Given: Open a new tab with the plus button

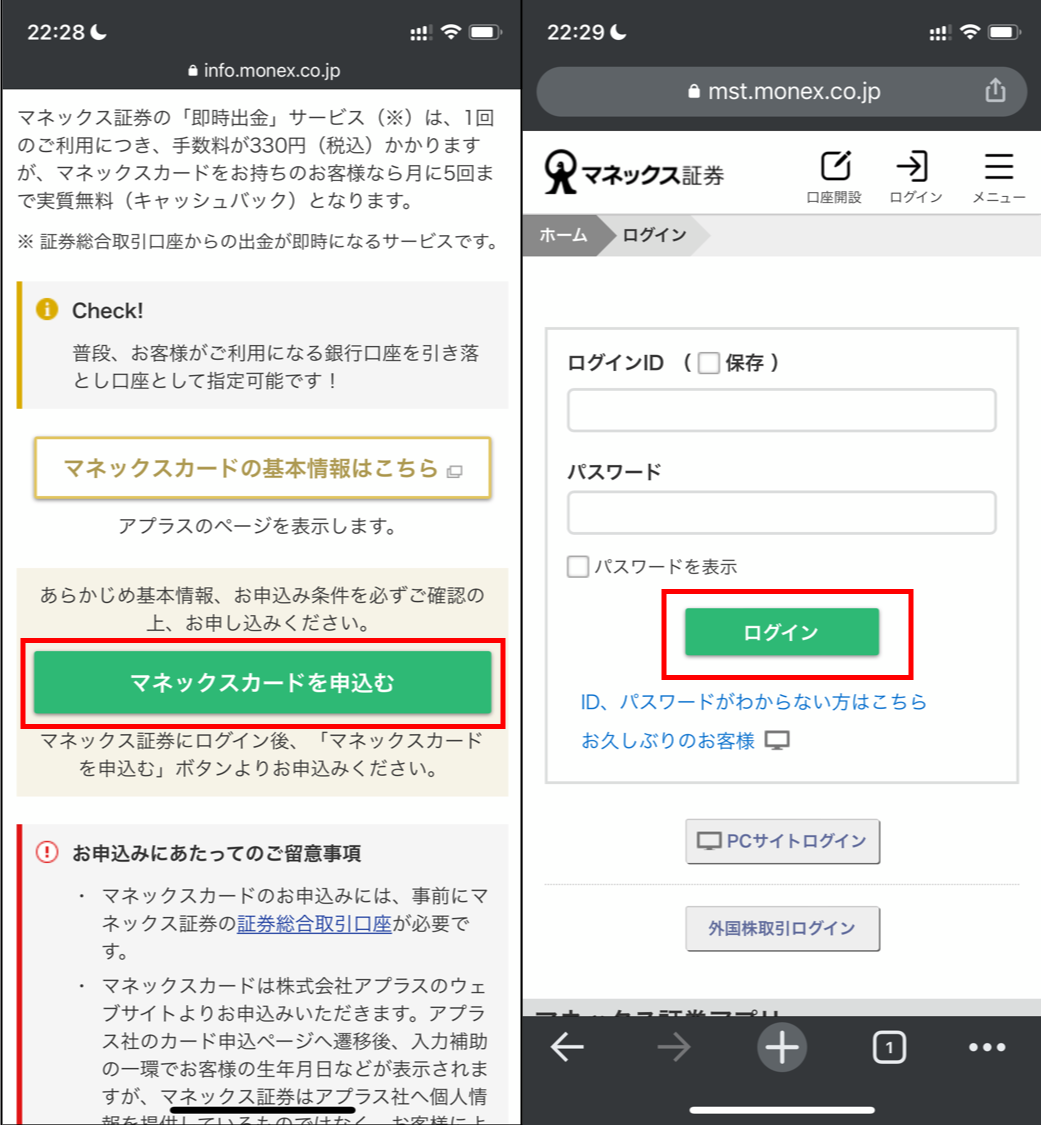Looking at the screenshot, I should point(782,1048).
